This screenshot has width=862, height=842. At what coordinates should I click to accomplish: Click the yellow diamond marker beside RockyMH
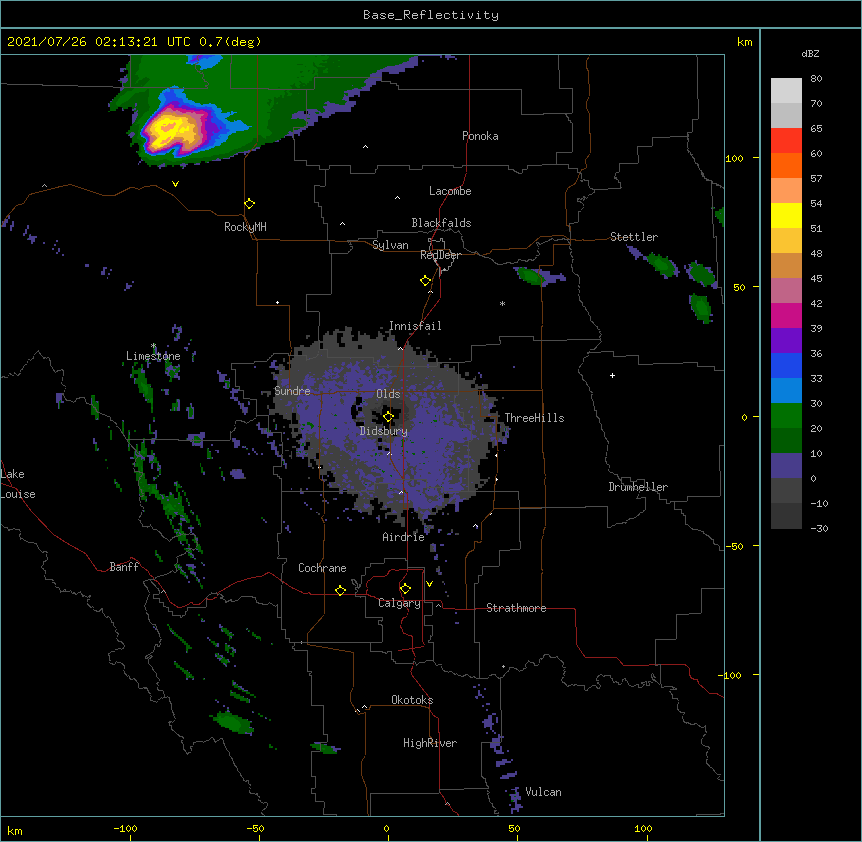click(250, 204)
